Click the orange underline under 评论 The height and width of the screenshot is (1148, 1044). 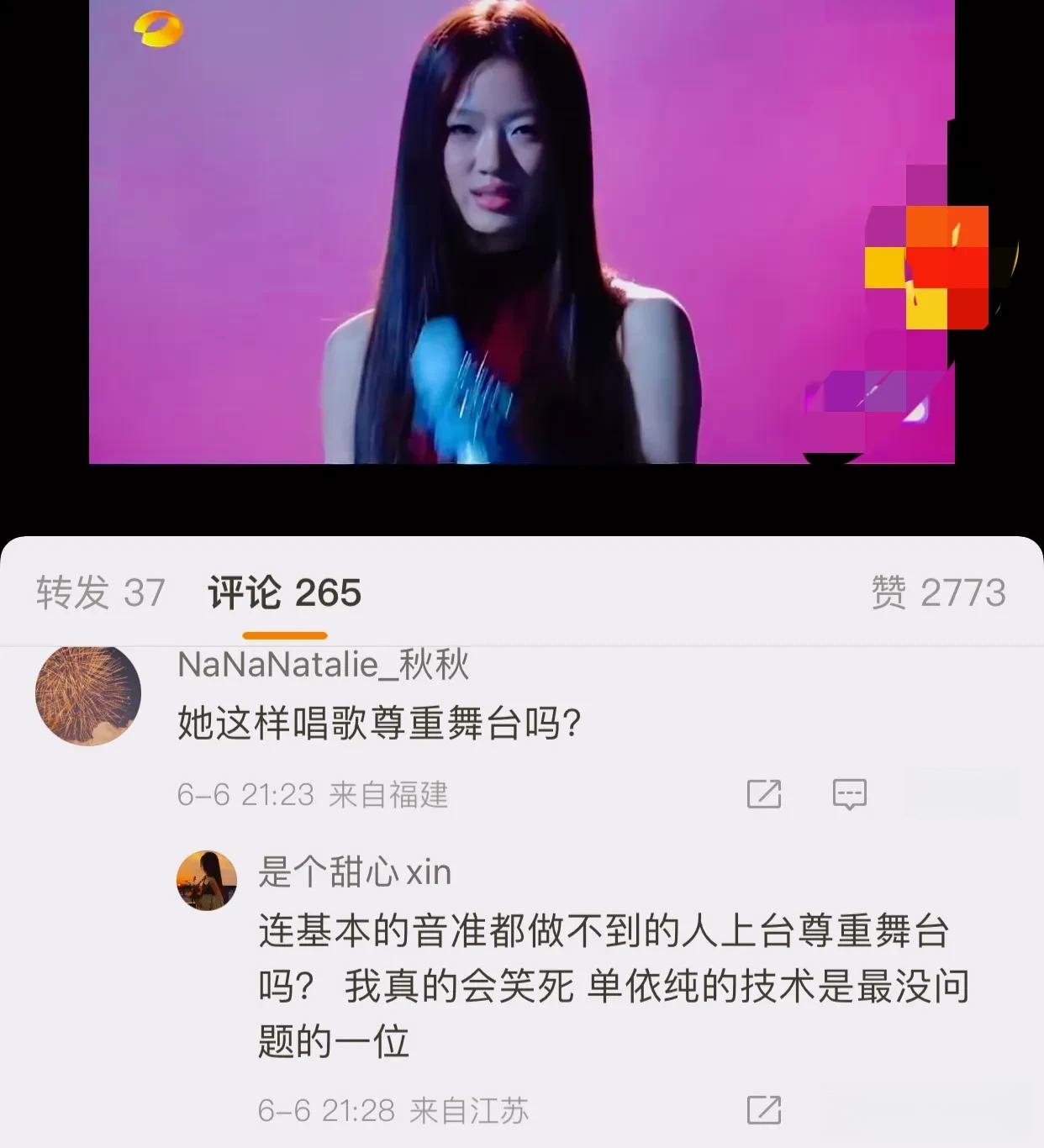tap(284, 635)
